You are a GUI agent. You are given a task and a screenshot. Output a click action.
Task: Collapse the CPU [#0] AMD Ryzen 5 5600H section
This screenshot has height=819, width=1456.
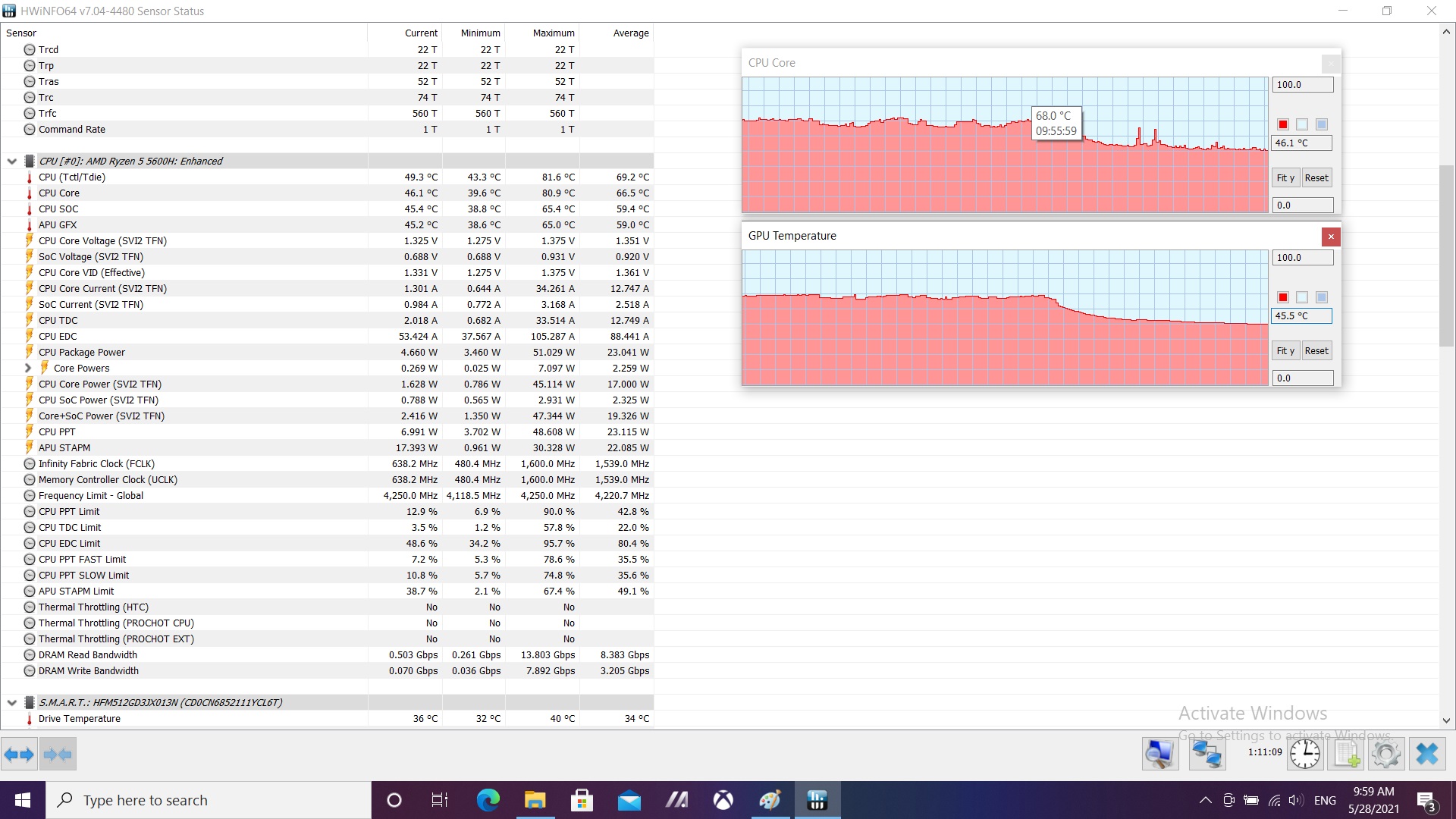click(11, 161)
